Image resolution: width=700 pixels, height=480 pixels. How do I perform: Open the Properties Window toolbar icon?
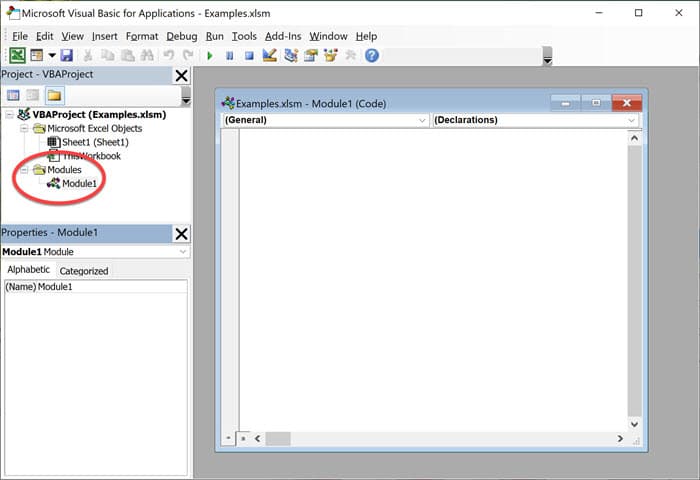click(x=311, y=55)
